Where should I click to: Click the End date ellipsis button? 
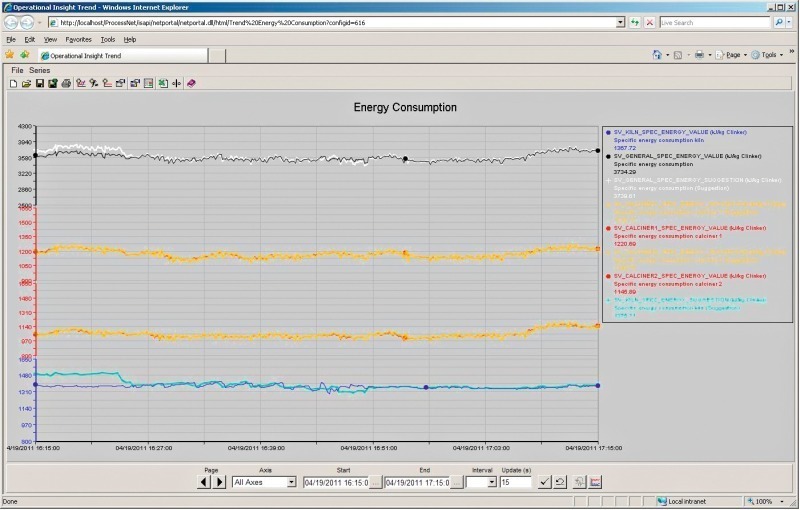point(457,482)
